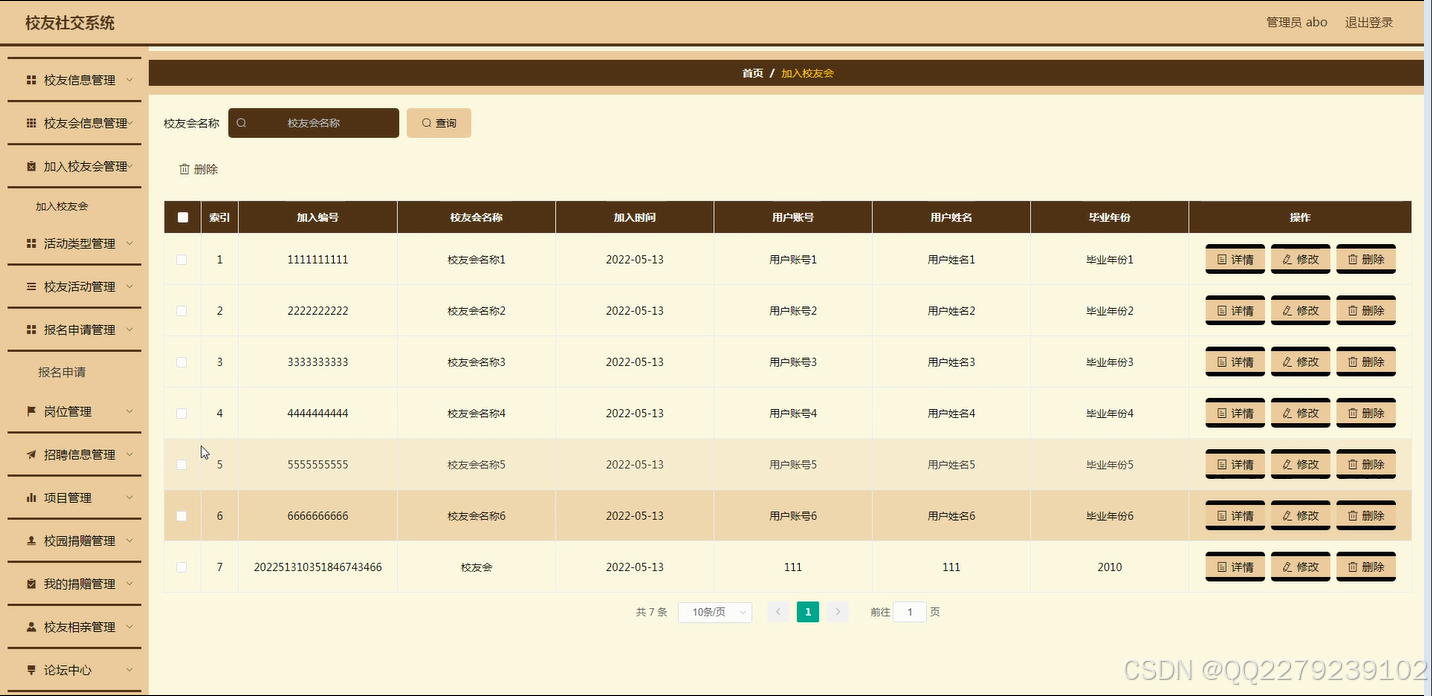Screen dimensions: 1432x696
Task: Click the cell 毕业年份3
Action: [1110, 362]
